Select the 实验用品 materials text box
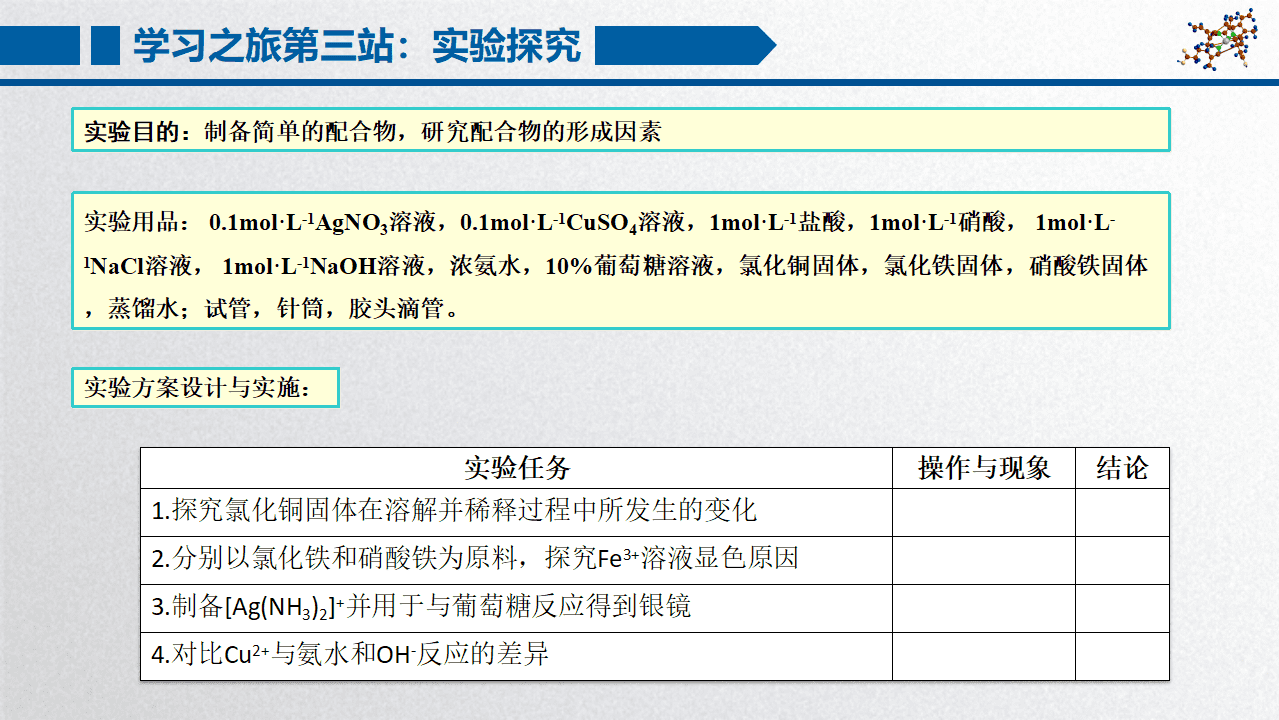The image size is (1279, 720). tap(621, 261)
